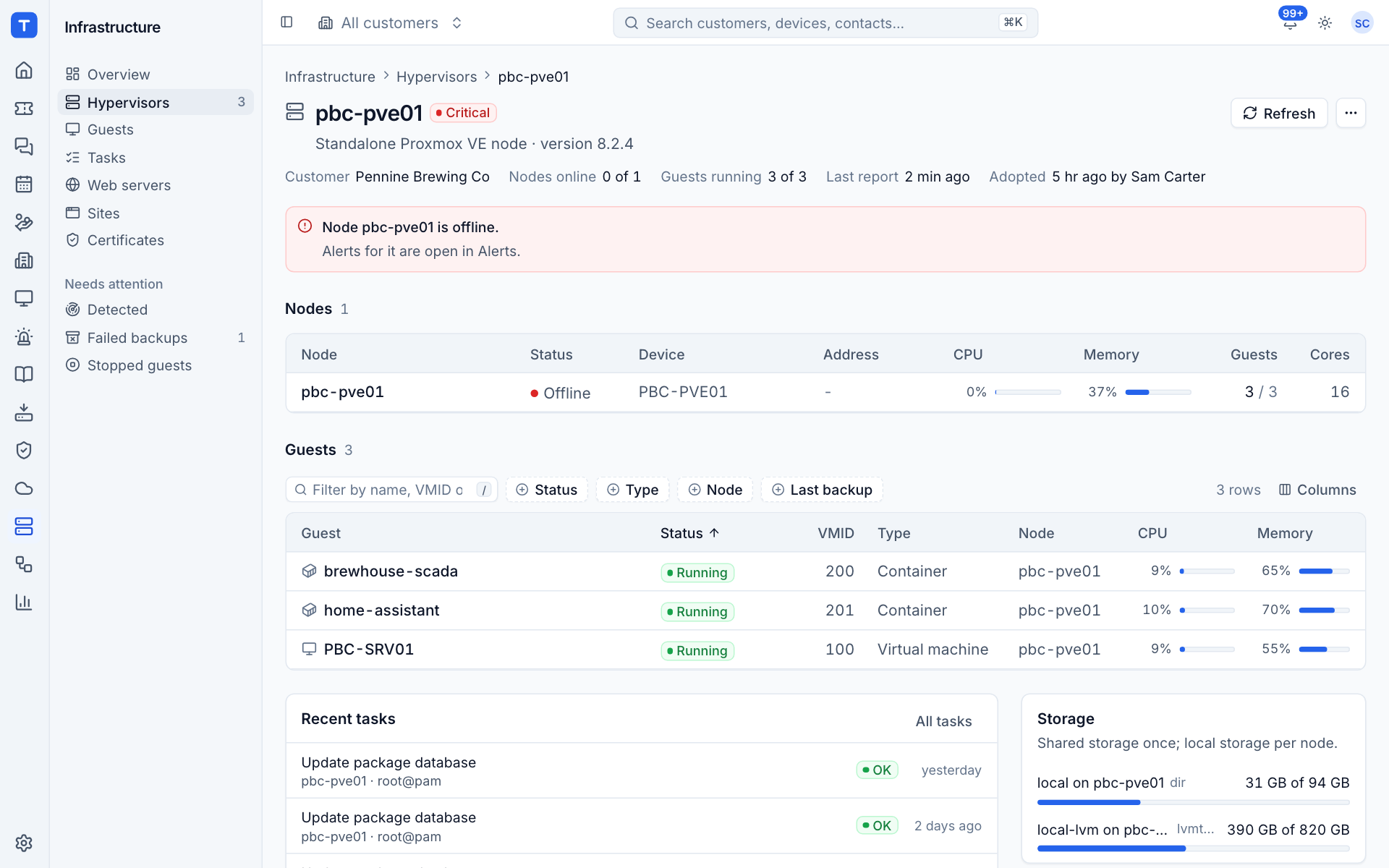The image size is (1389, 868).
Task: Focus the guest filter input
Action: point(391,490)
